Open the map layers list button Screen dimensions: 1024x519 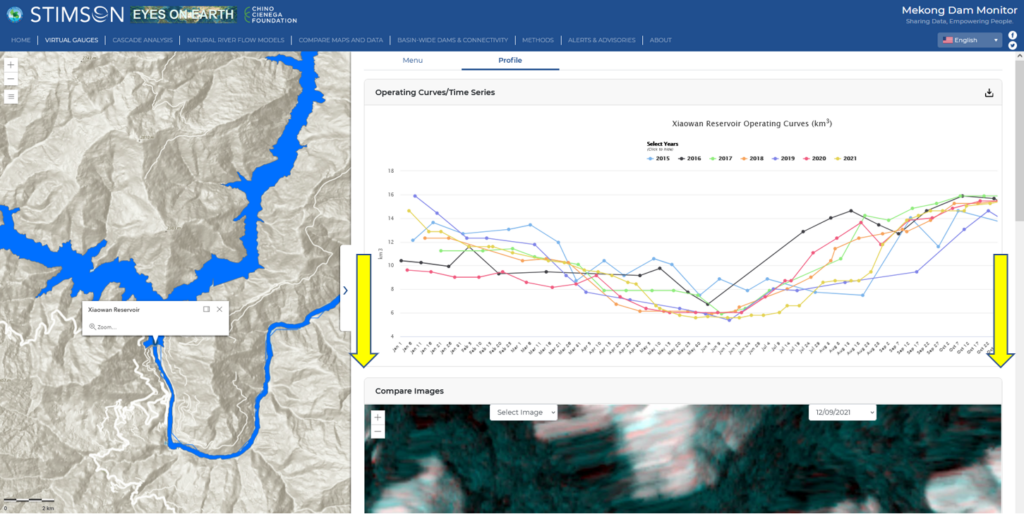(10, 97)
